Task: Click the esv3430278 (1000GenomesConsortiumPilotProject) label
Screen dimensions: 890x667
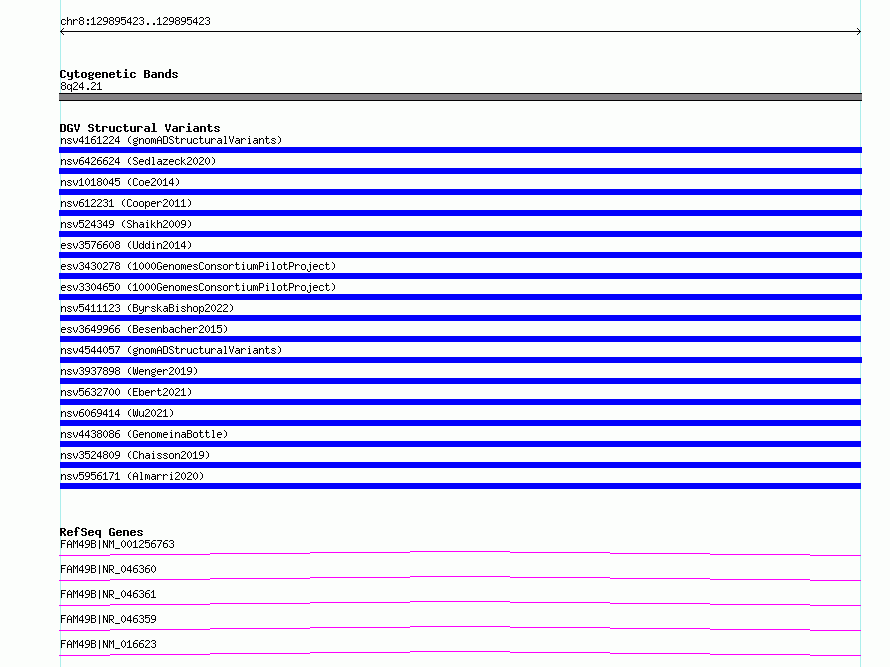Action: point(198,266)
